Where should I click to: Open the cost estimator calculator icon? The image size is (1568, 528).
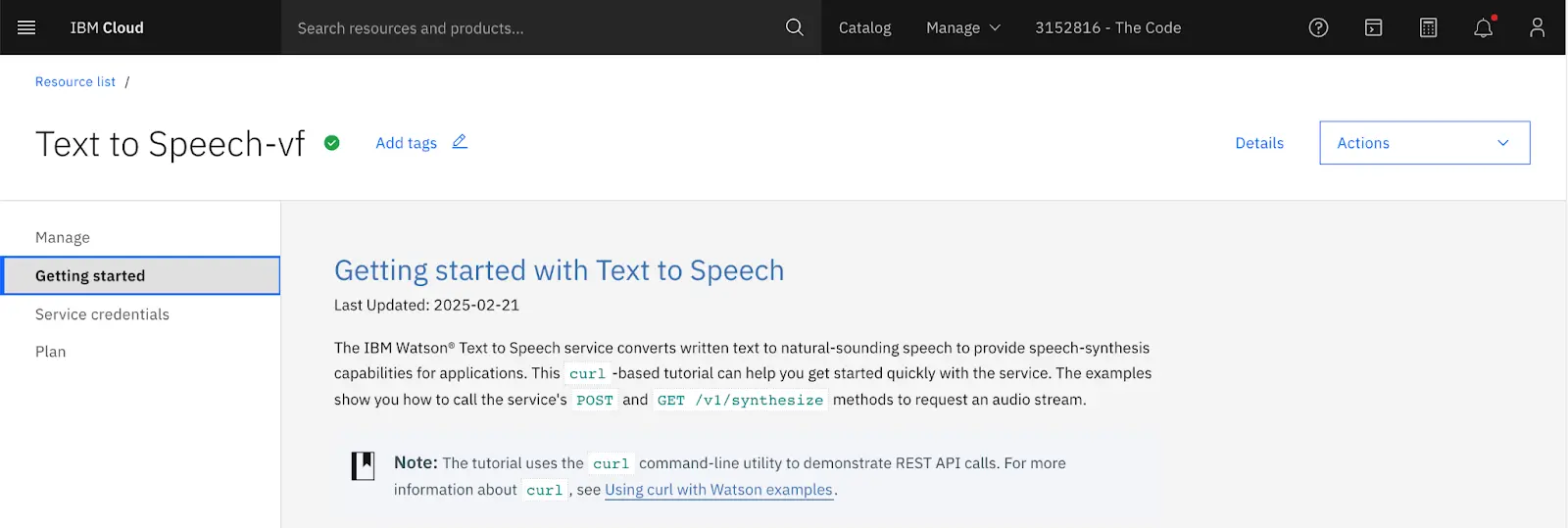click(1429, 27)
